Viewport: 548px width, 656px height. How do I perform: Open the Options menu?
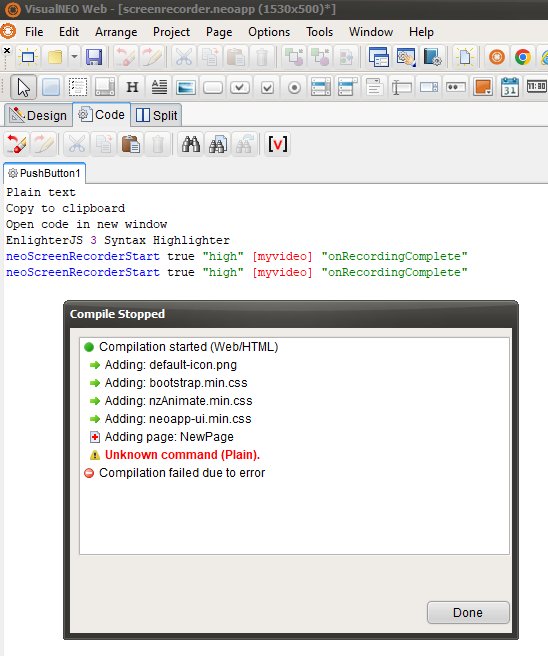269,32
